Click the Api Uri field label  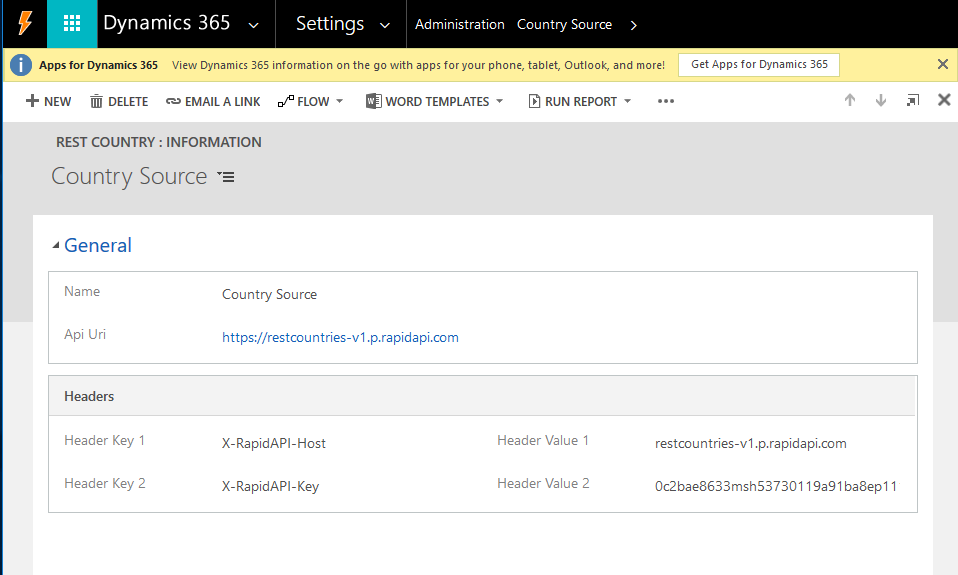point(85,334)
